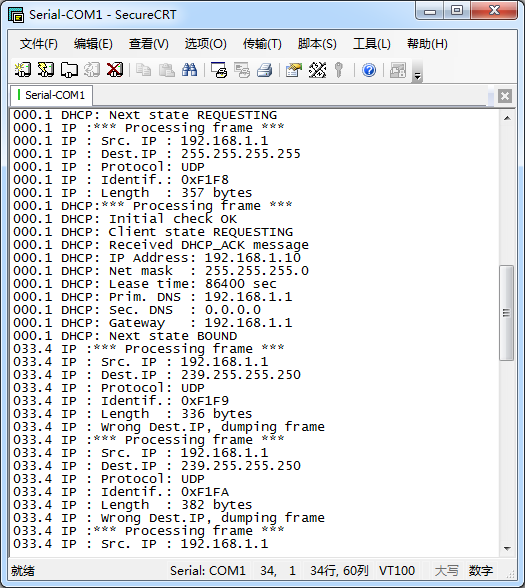Close the tab with the gray X button

(x=505, y=96)
